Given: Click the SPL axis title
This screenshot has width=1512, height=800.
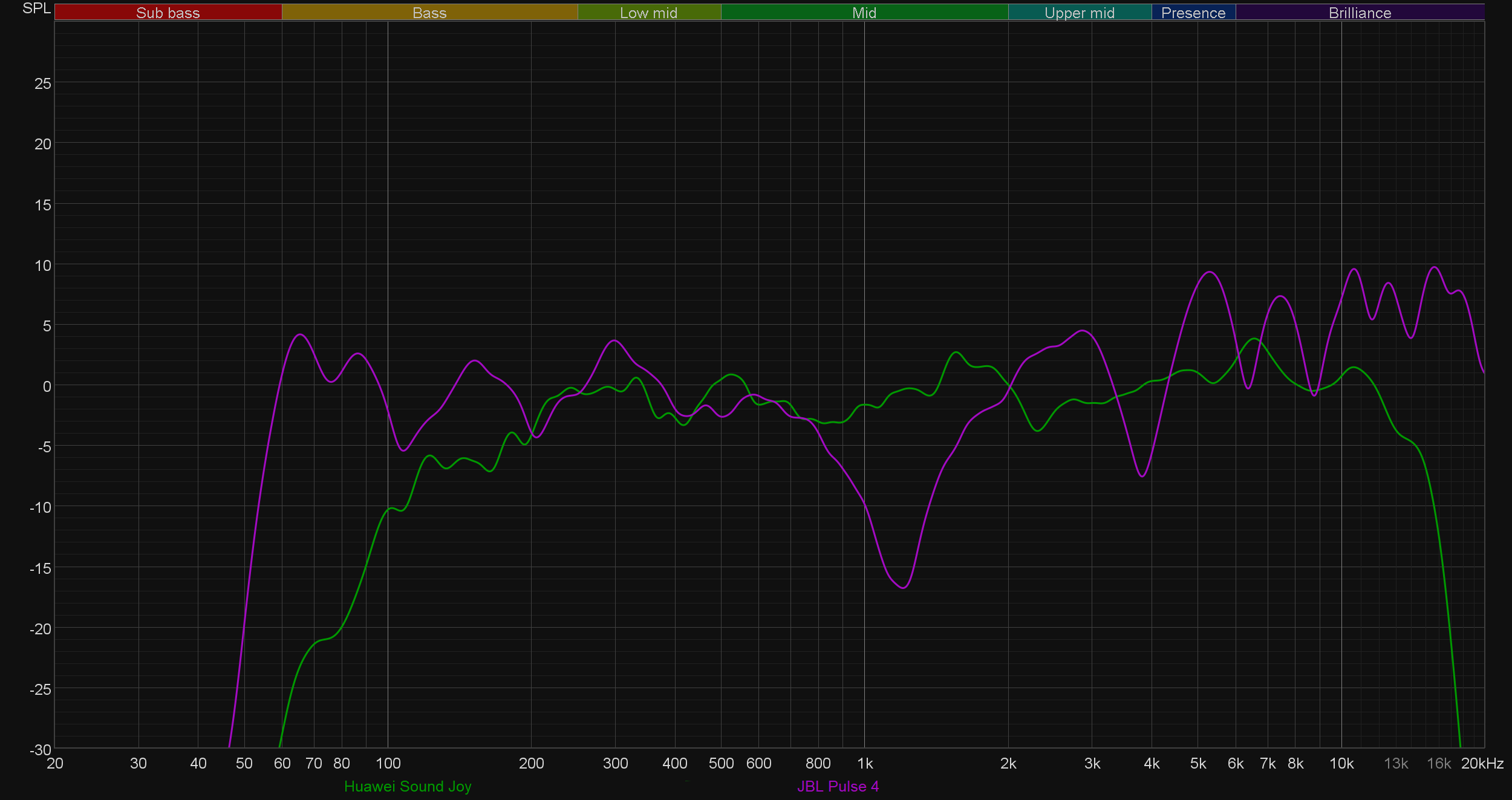Looking at the screenshot, I should 36,8.
